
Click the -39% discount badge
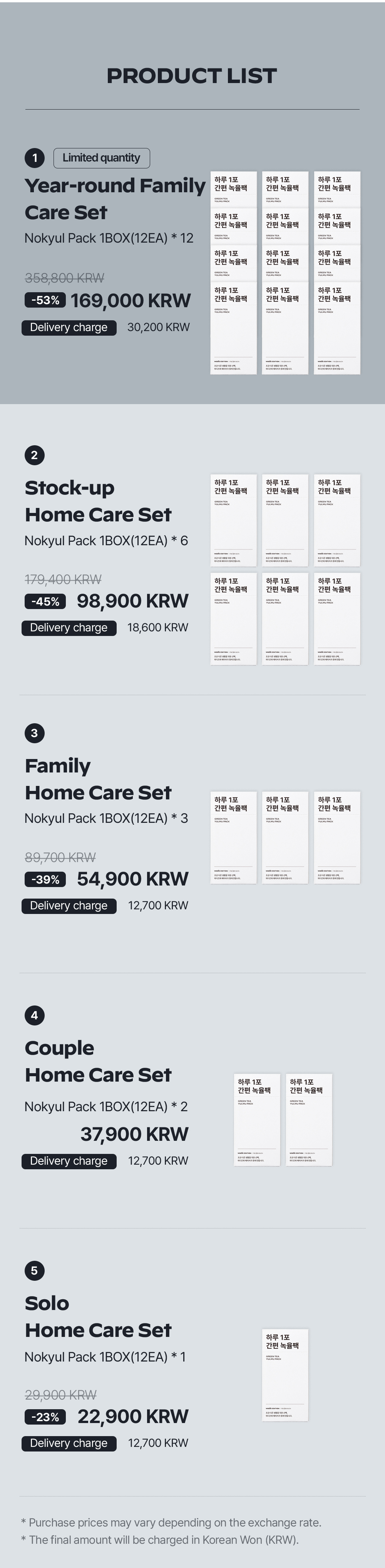[x=46, y=880]
